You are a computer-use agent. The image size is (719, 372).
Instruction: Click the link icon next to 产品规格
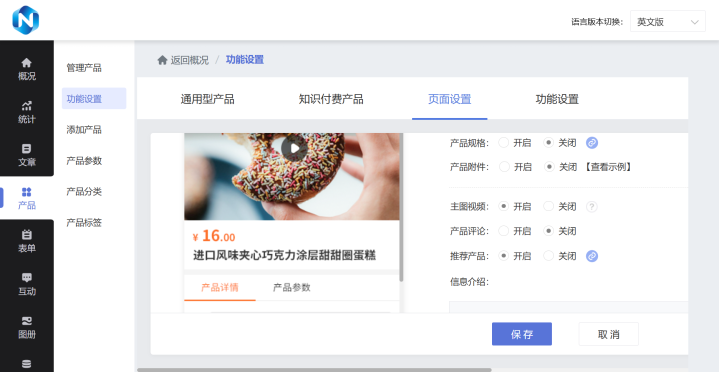click(x=592, y=143)
